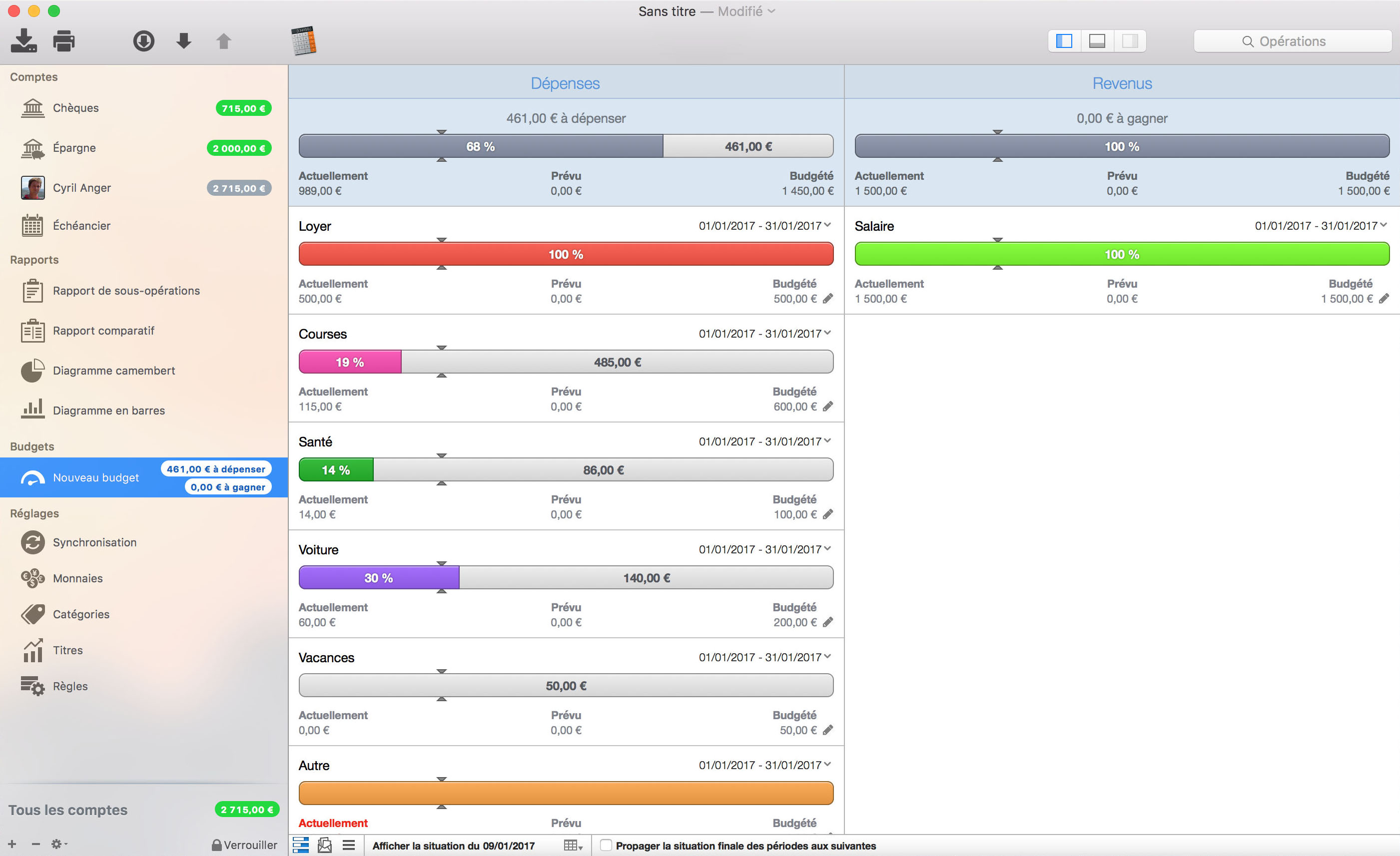The image size is (1400, 856).
Task: Open the Voiture period dropdown chevron
Action: point(827,549)
